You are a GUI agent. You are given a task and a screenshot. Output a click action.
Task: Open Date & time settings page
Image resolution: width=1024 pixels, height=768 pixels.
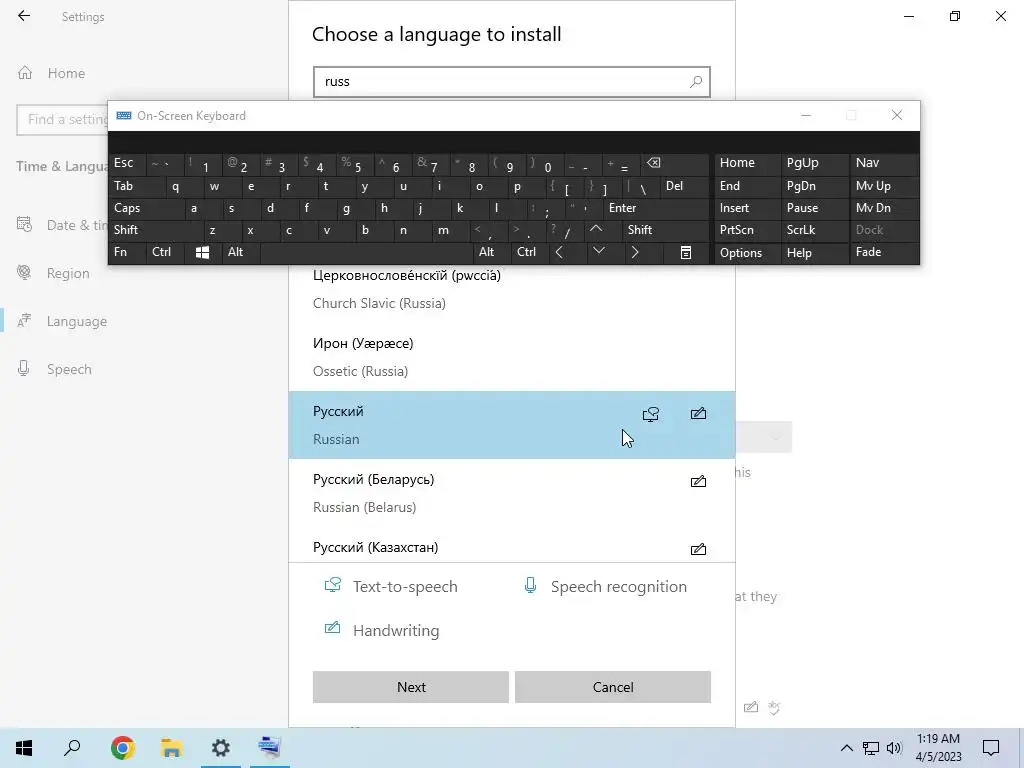62,225
